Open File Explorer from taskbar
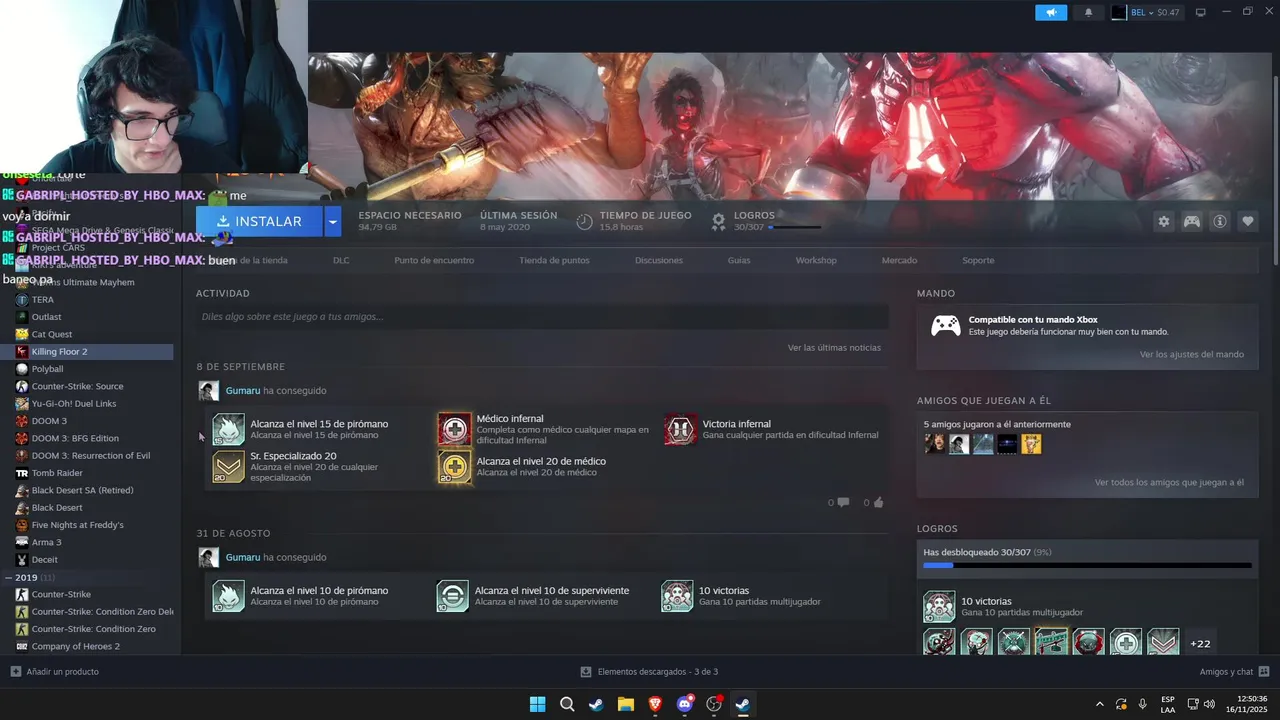 (625, 704)
